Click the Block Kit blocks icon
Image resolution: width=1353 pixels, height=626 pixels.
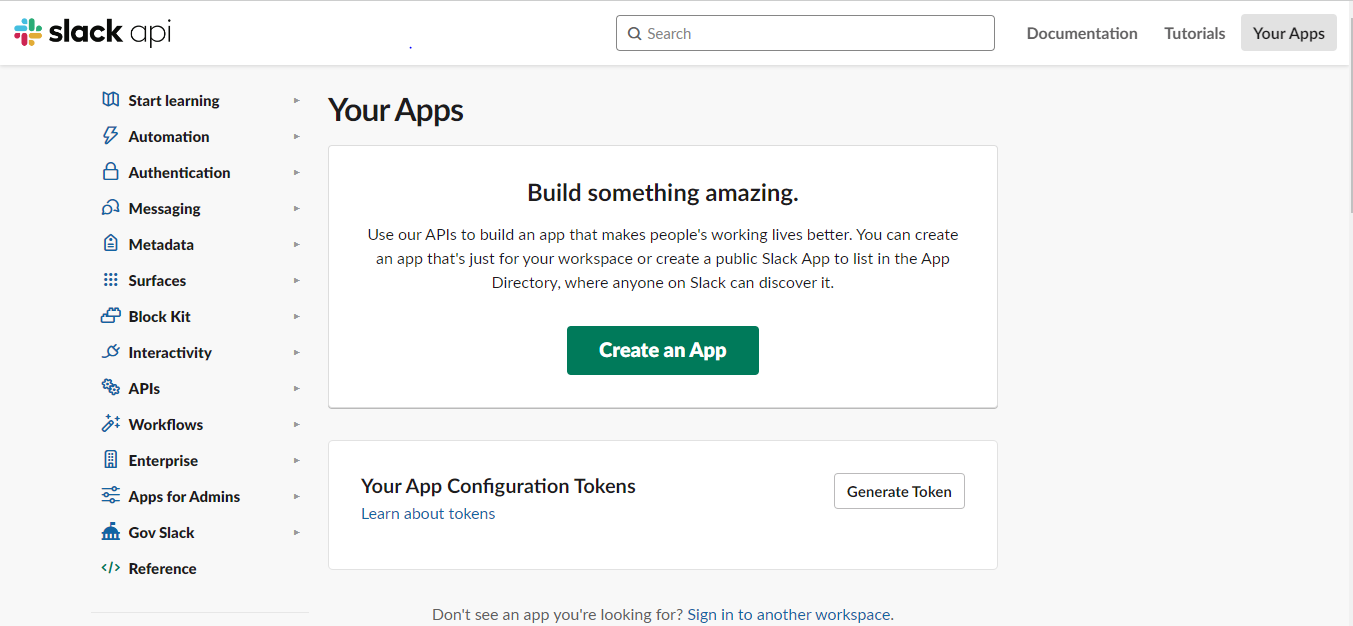coord(111,316)
